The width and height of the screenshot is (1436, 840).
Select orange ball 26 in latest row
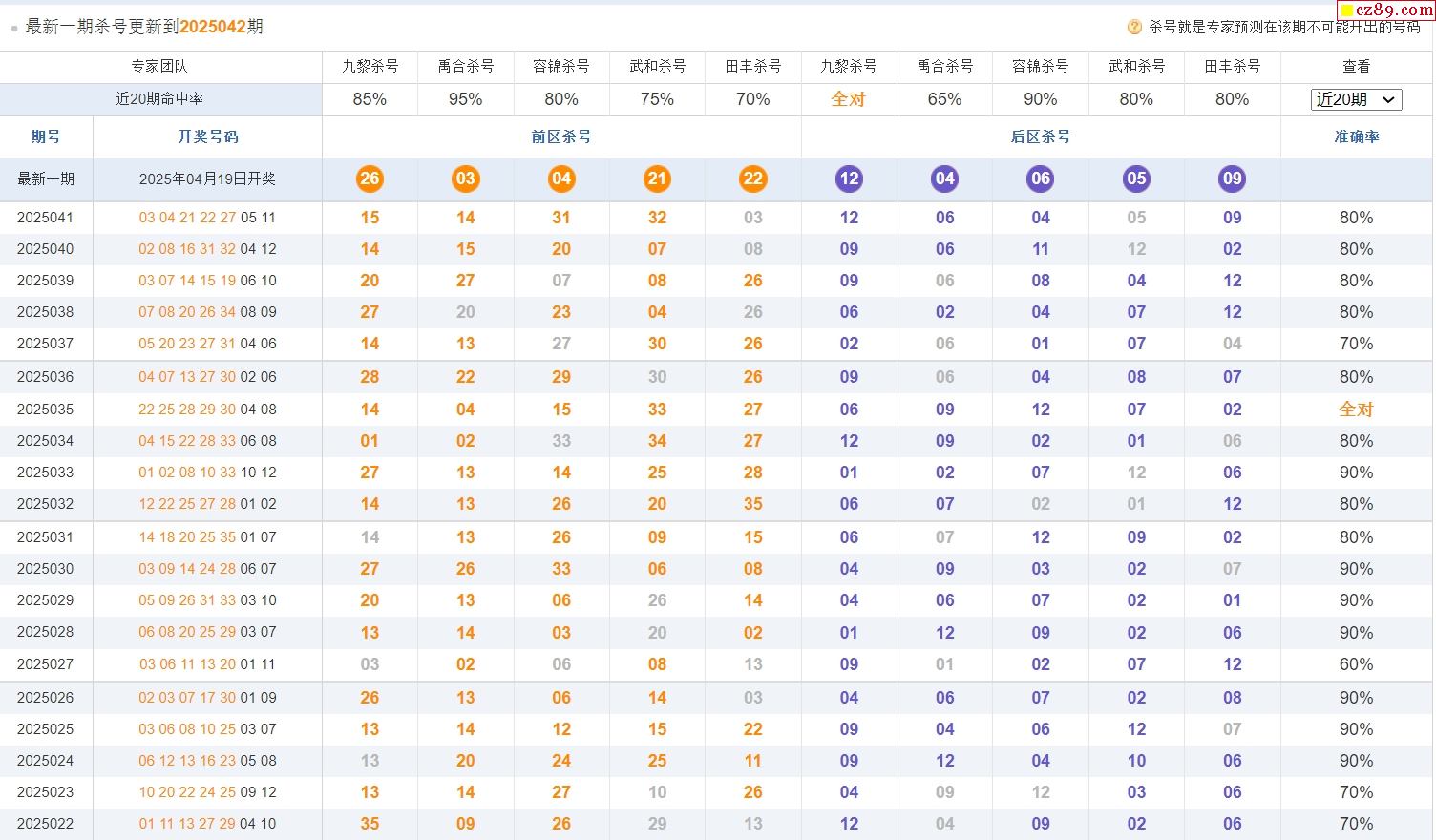point(370,178)
